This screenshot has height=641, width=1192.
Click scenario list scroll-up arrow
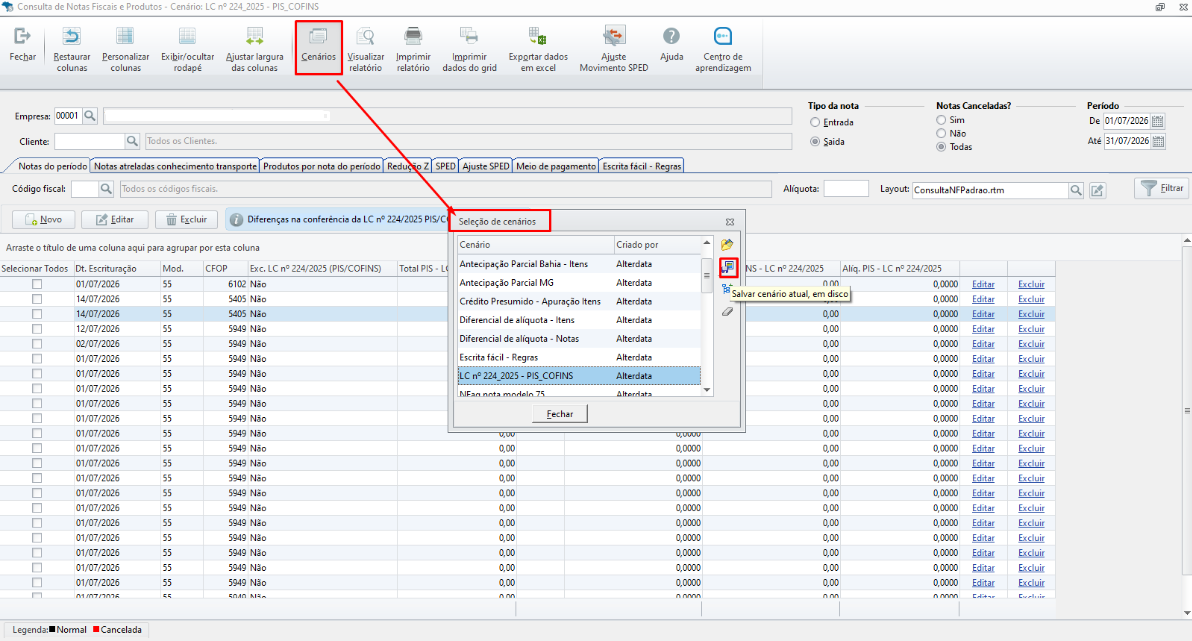click(x=707, y=243)
